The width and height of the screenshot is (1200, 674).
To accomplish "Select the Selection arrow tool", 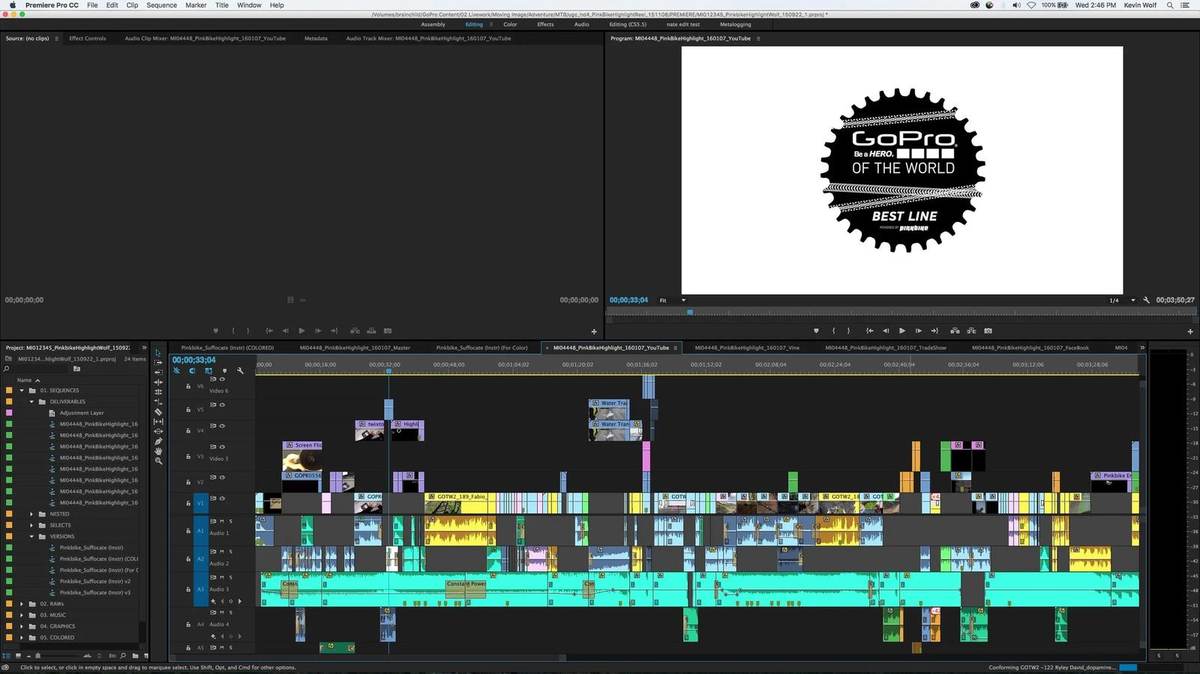I will [158, 353].
